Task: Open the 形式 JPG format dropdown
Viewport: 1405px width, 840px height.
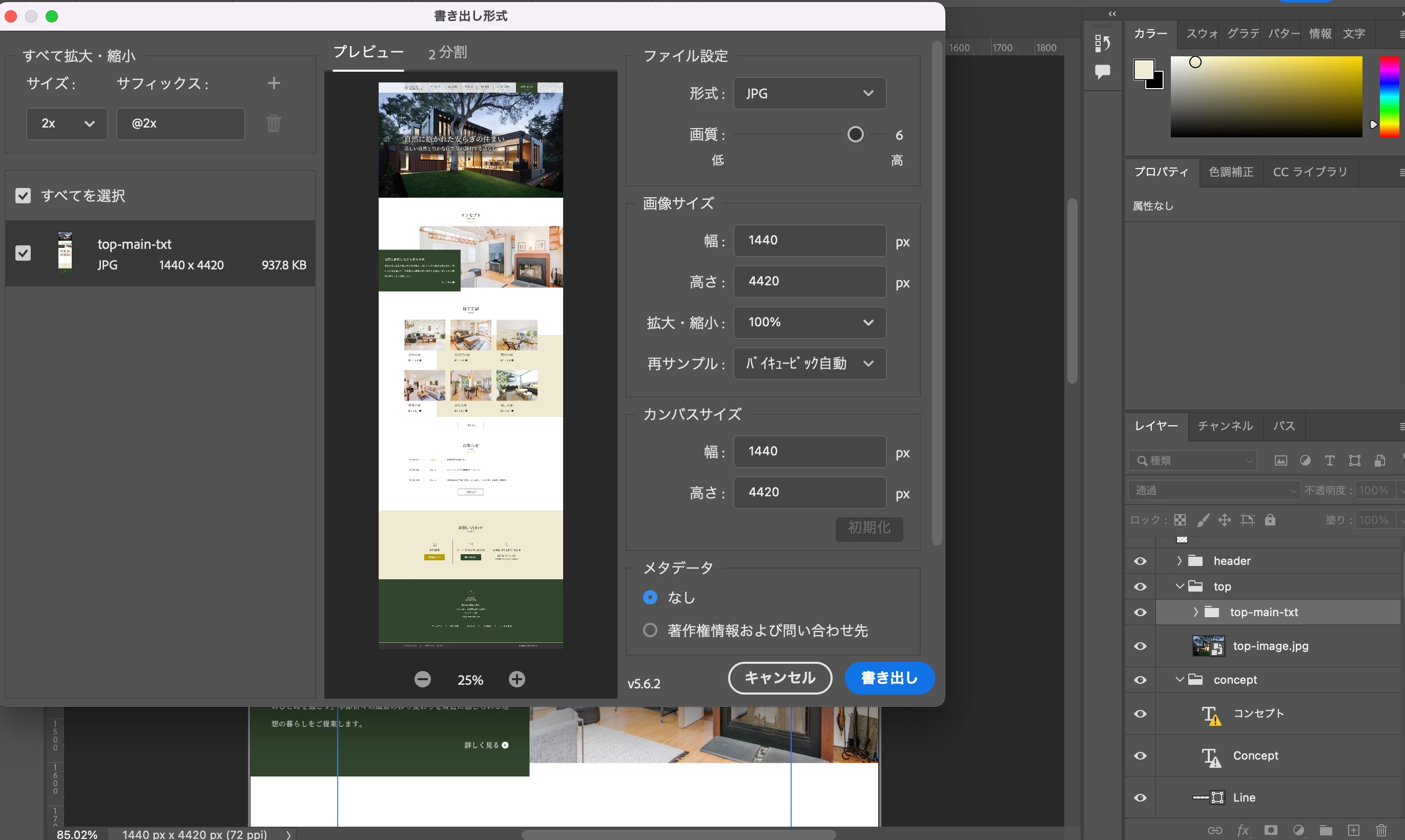Action: tap(810, 93)
